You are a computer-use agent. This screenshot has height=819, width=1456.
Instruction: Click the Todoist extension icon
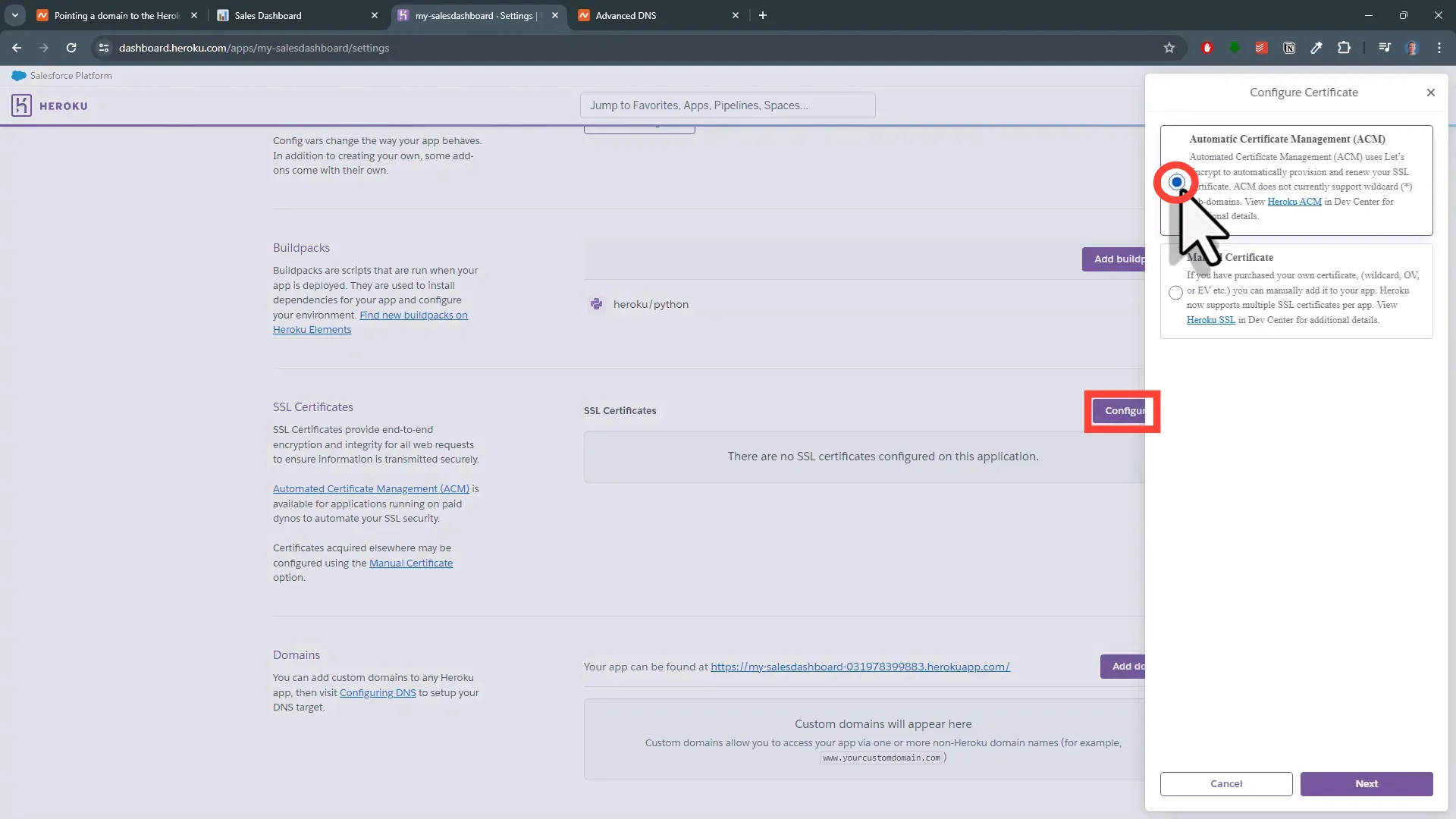coord(1261,48)
